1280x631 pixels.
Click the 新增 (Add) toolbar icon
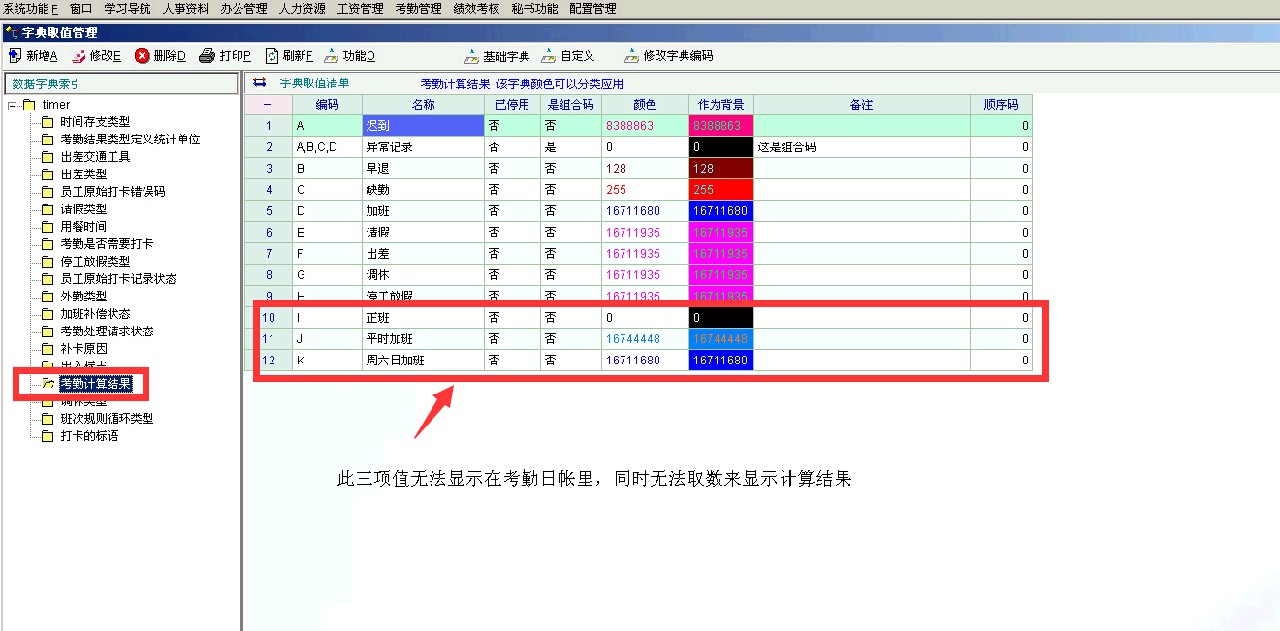point(15,56)
